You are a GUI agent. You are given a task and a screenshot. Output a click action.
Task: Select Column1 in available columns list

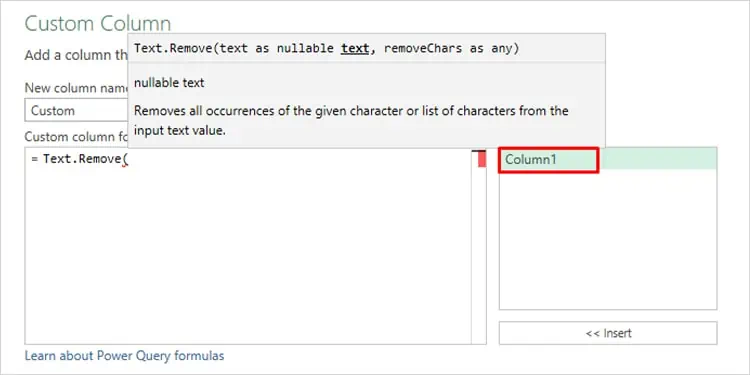(607, 159)
